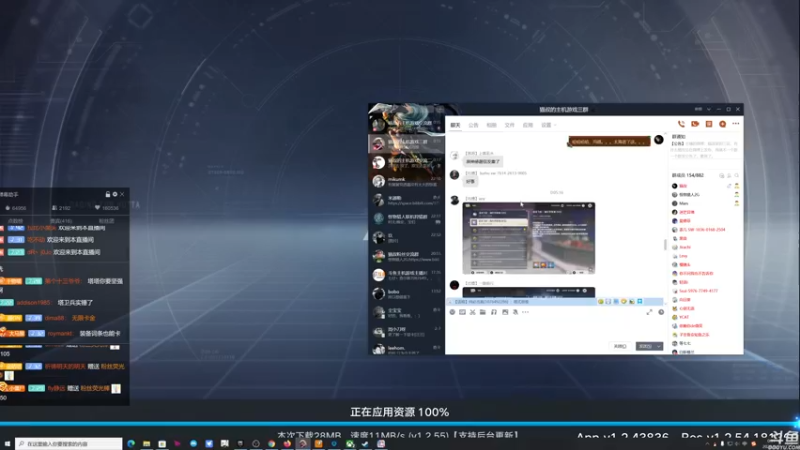
Task: Open the more options ellipsis in the QQ header
Action: [x=736, y=124]
